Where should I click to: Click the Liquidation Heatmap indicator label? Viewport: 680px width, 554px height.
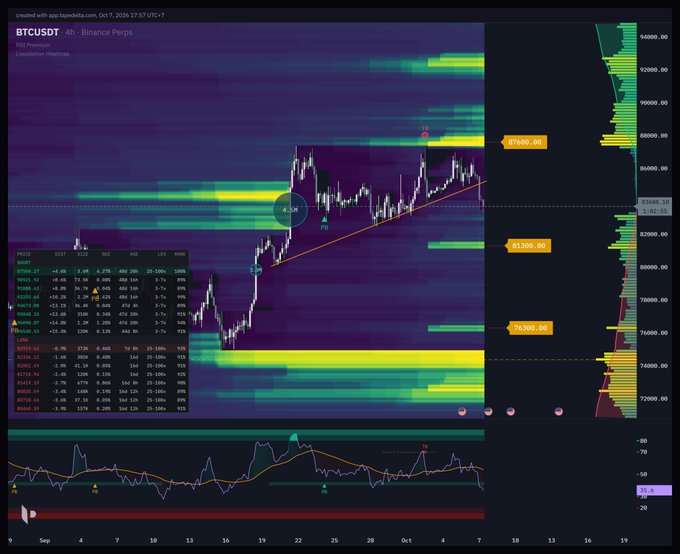point(42,54)
